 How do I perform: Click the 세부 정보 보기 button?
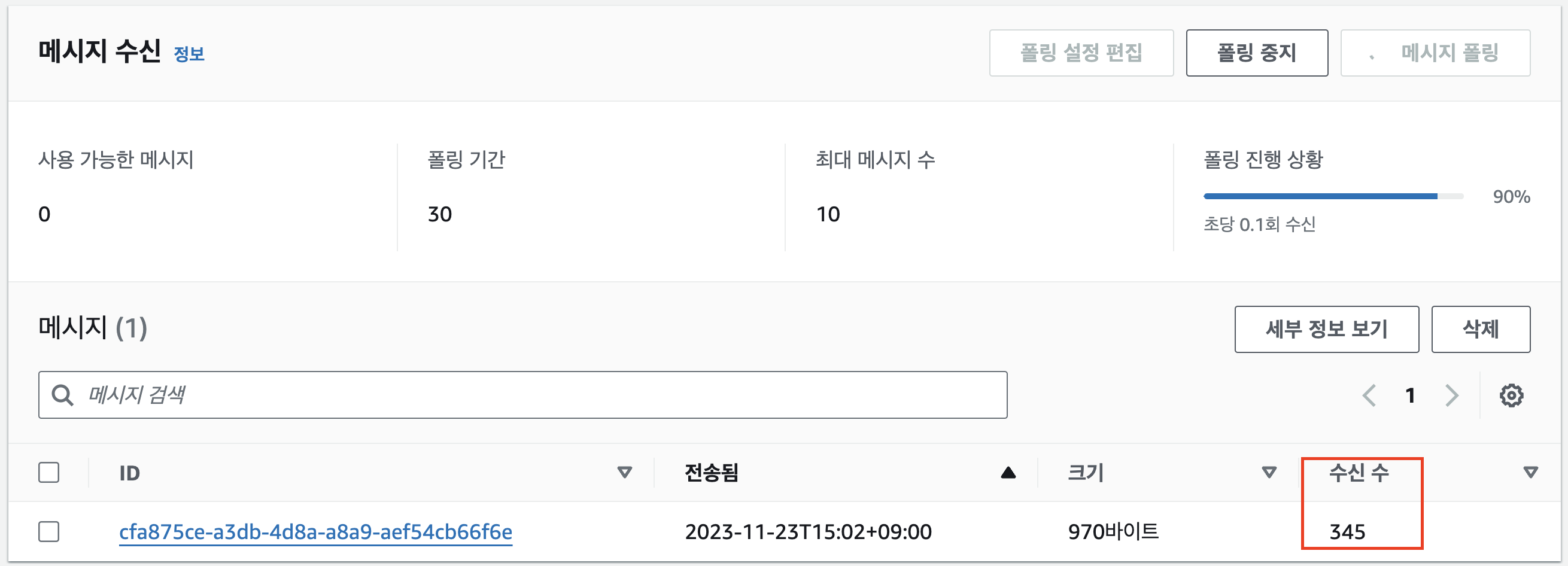pos(1327,329)
